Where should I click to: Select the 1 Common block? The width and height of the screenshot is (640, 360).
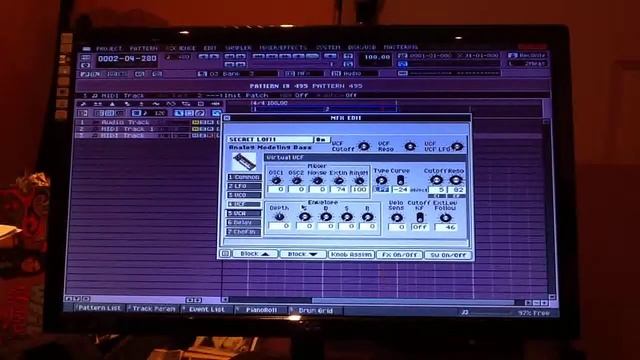click(x=244, y=177)
